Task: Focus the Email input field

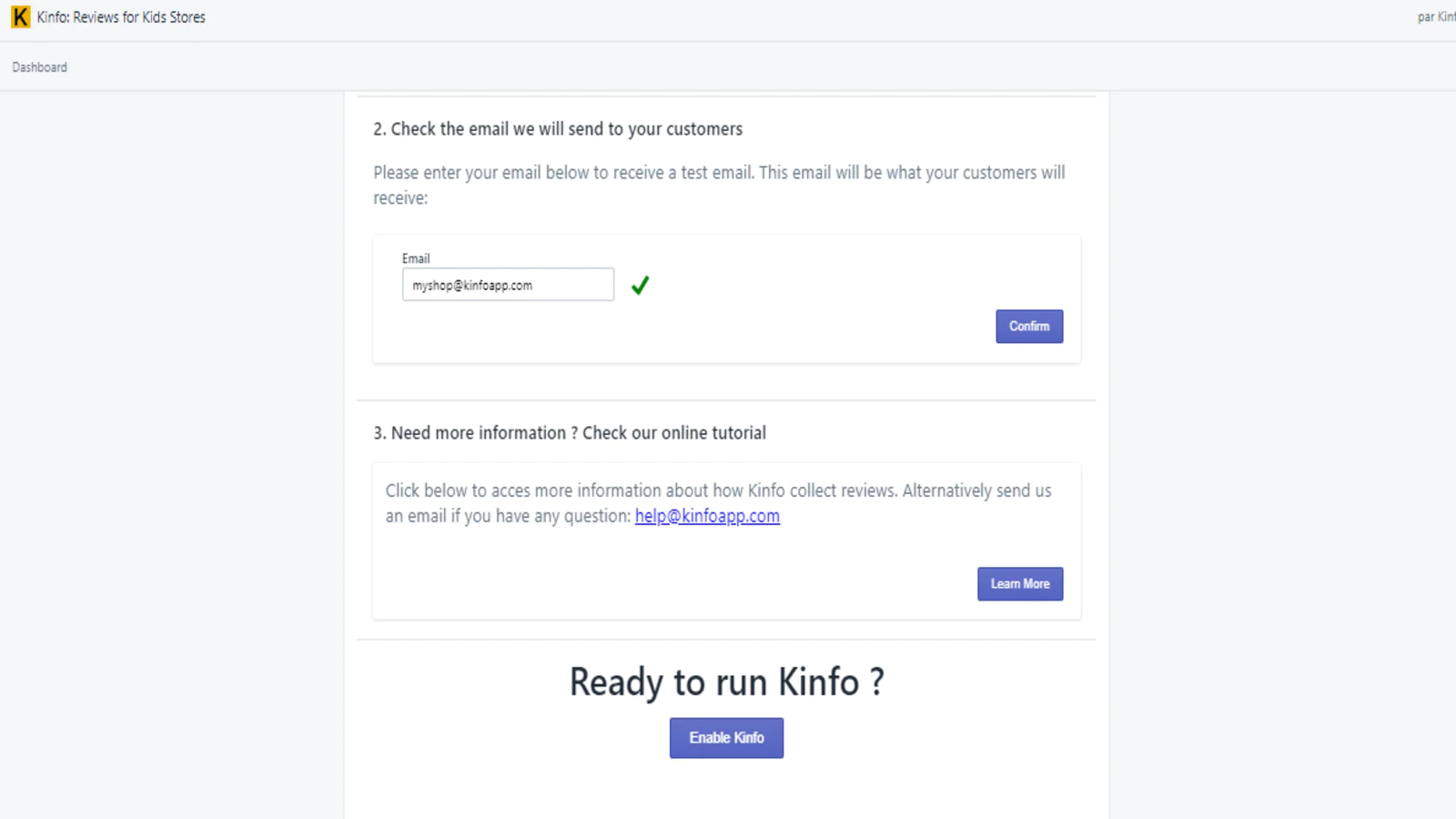Action: [508, 285]
